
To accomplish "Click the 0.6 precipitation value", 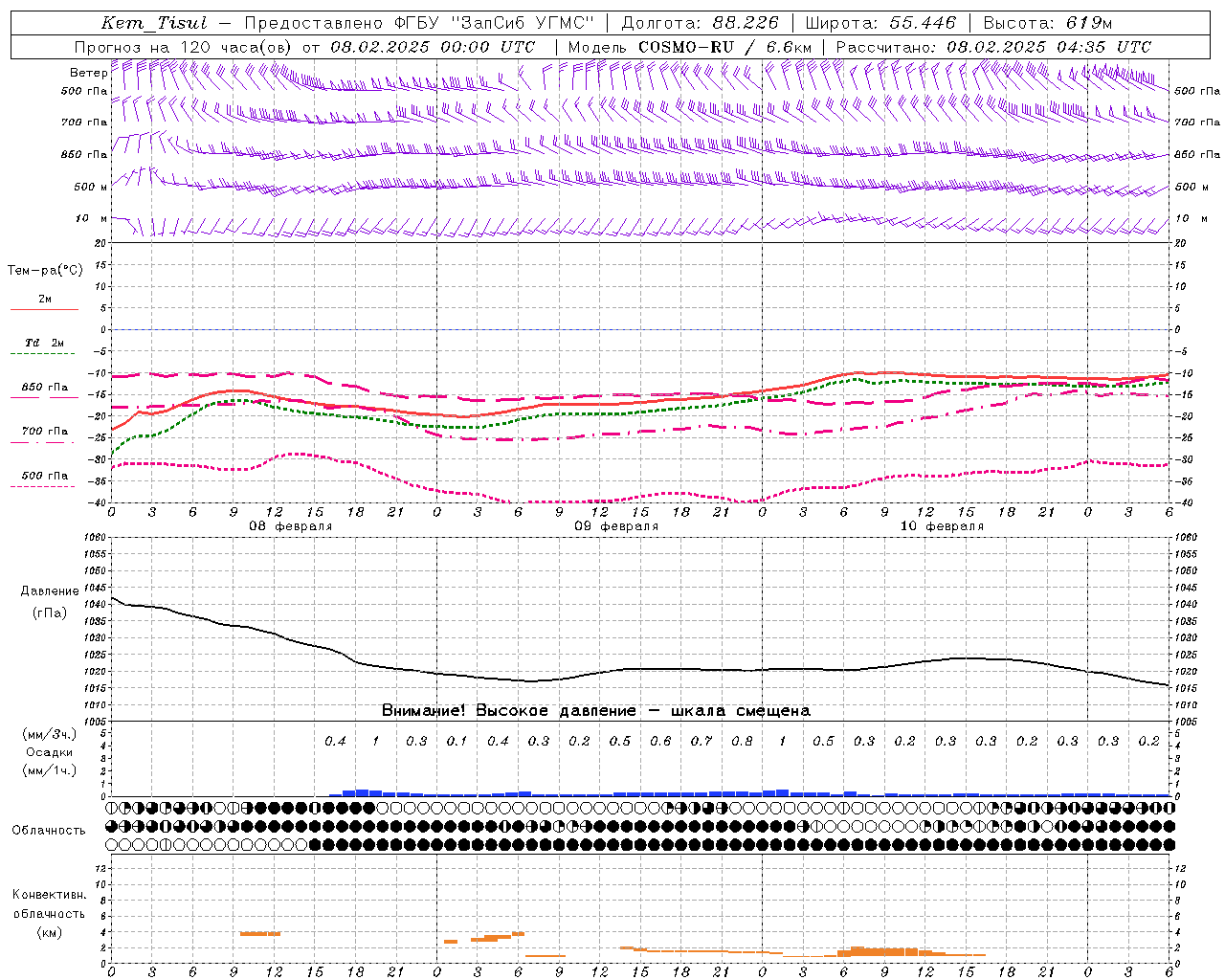I will (x=660, y=741).
